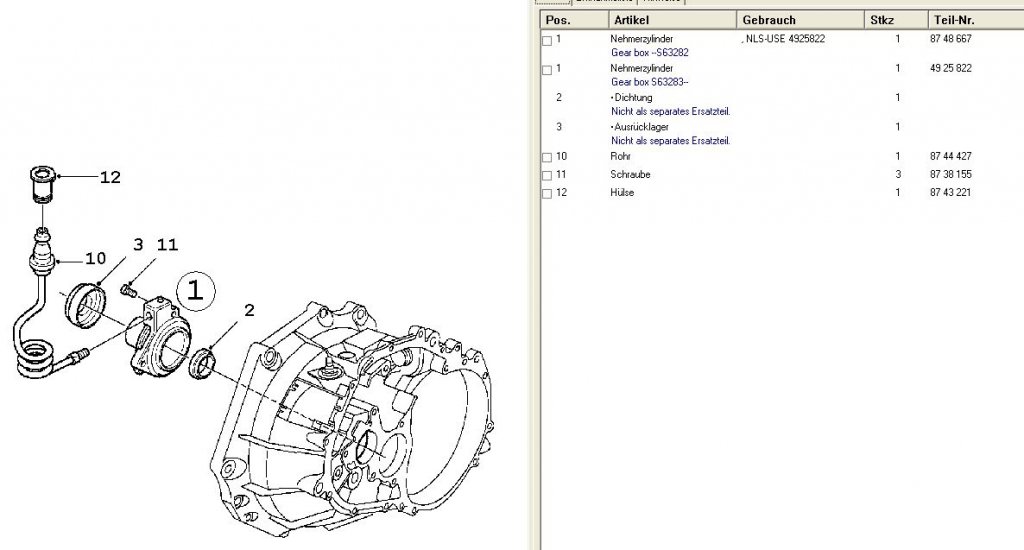
Task: Enable the checkbox for the Schraube row
Action: pyautogui.click(x=547, y=176)
